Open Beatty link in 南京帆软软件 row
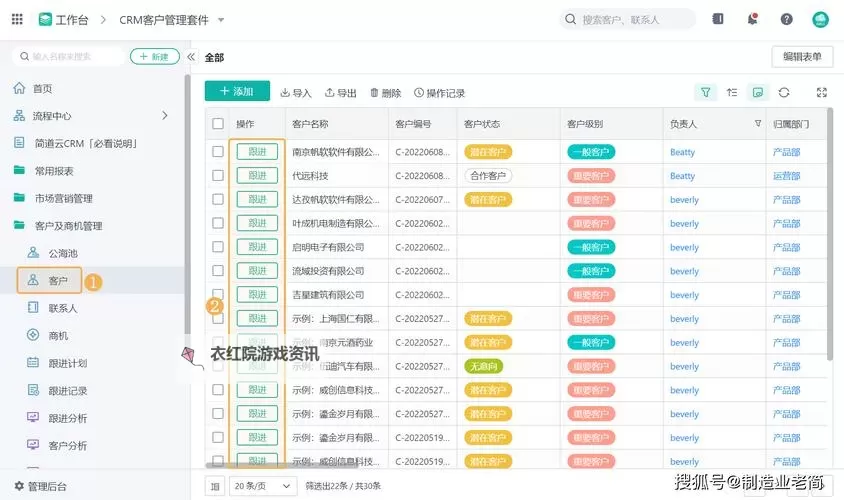 (x=683, y=152)
